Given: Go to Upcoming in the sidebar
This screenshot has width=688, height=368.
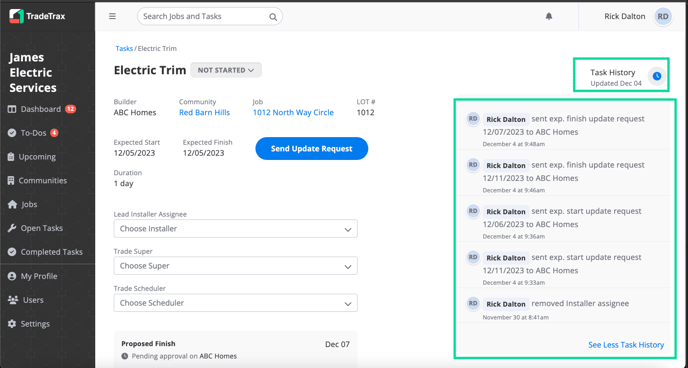Looking at the screenshot, I should point(37,157).
